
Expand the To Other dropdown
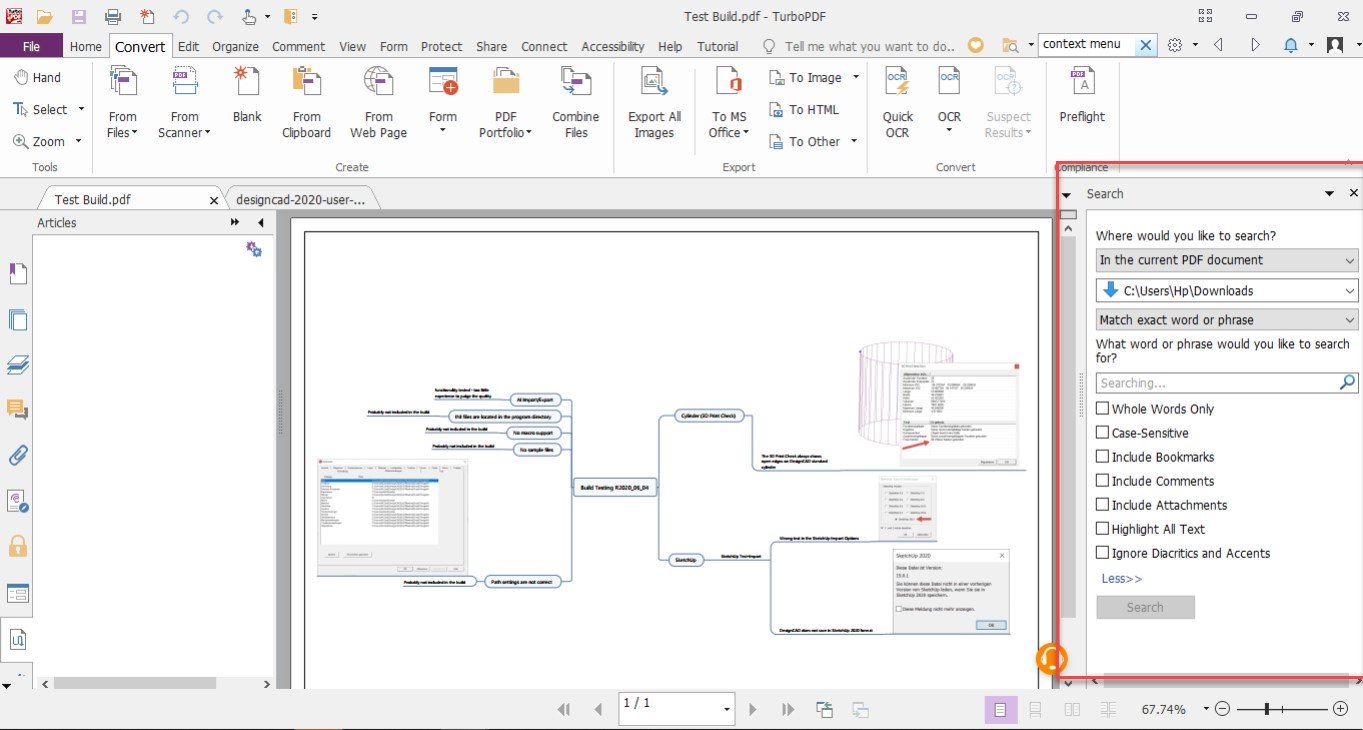(x=854, y=141)
